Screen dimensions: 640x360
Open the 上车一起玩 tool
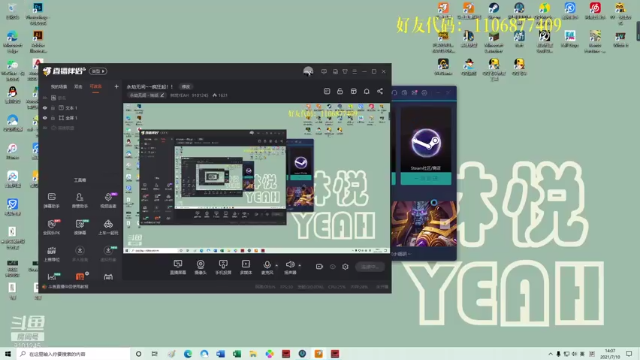108,227
